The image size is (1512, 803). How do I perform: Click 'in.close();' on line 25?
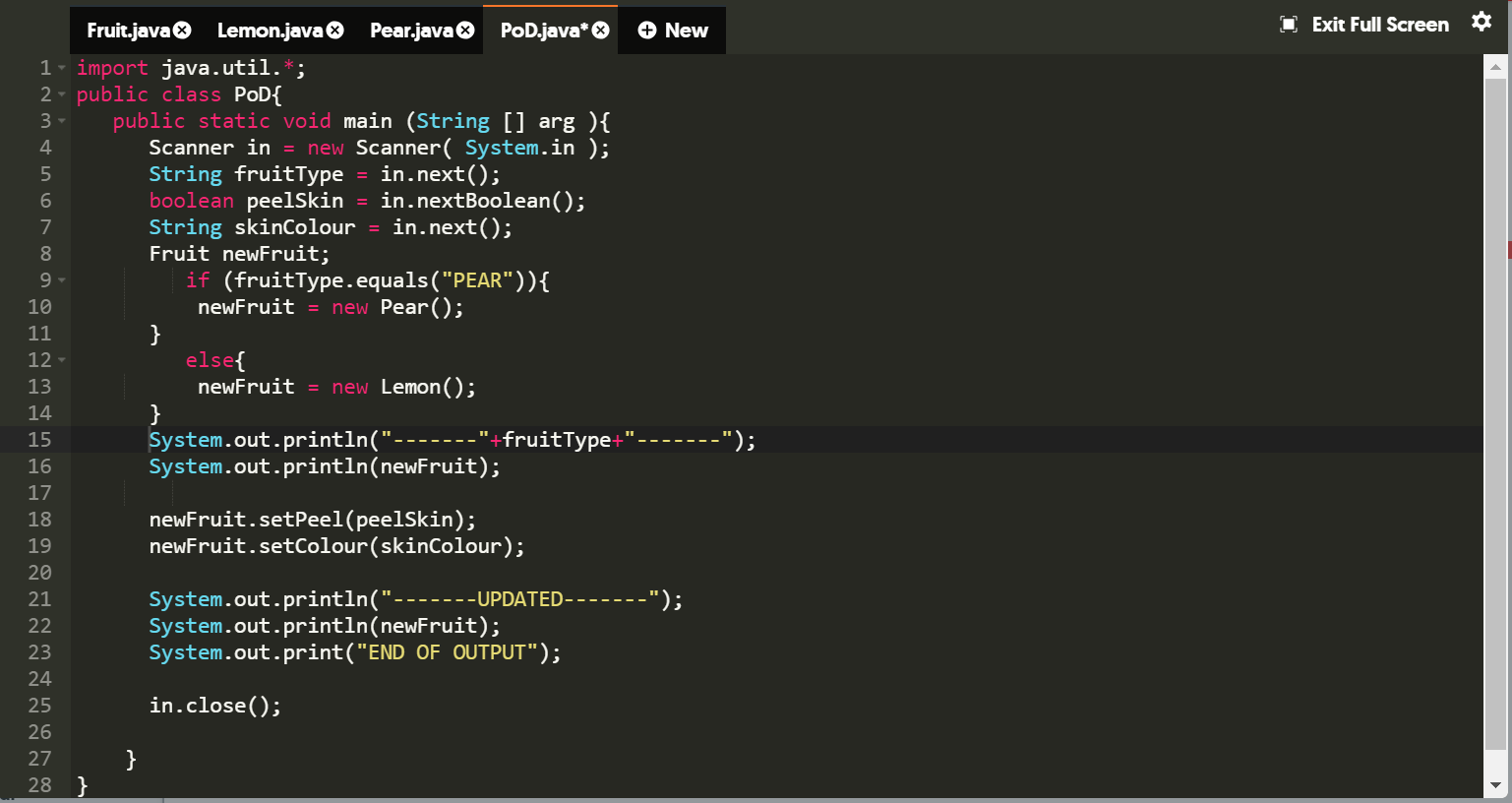click(215, 706)
